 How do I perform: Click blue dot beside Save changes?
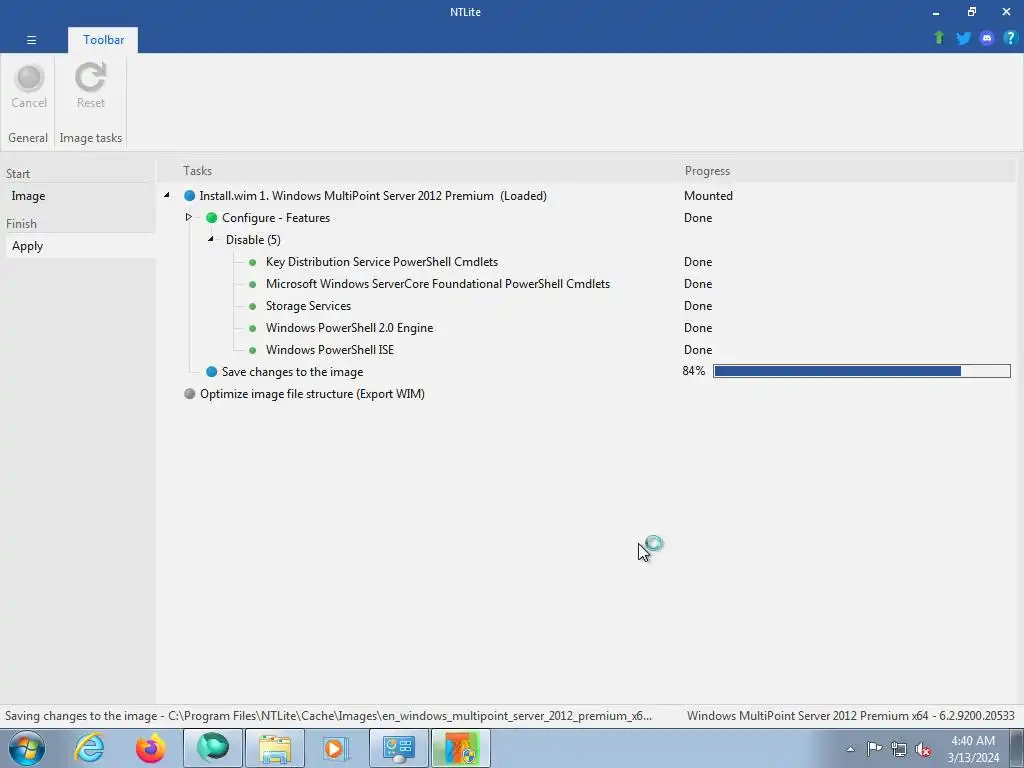coord(212,372)
